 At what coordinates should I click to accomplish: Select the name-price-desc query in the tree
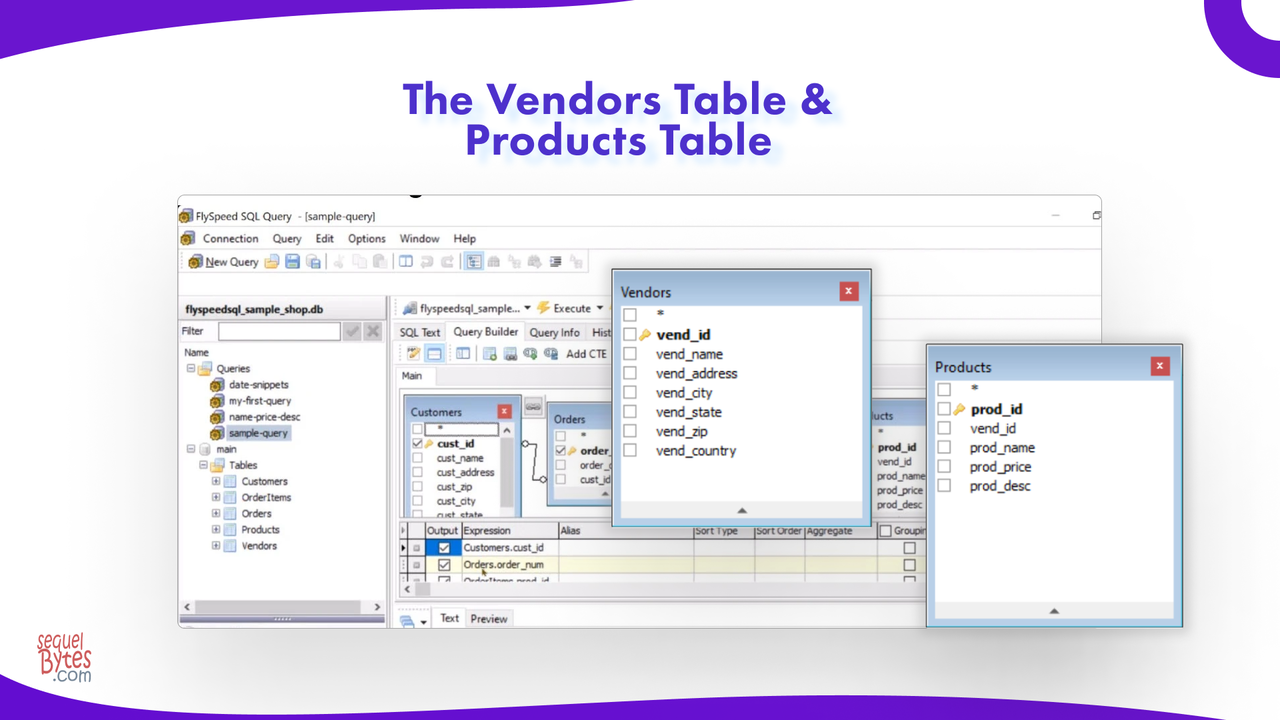264,417
